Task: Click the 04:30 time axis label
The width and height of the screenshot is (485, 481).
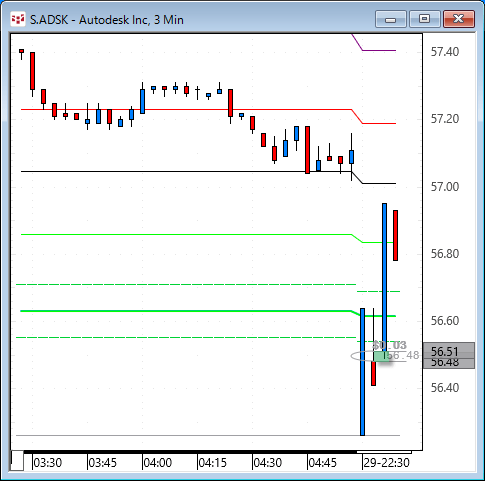Action: click(268, 463)
